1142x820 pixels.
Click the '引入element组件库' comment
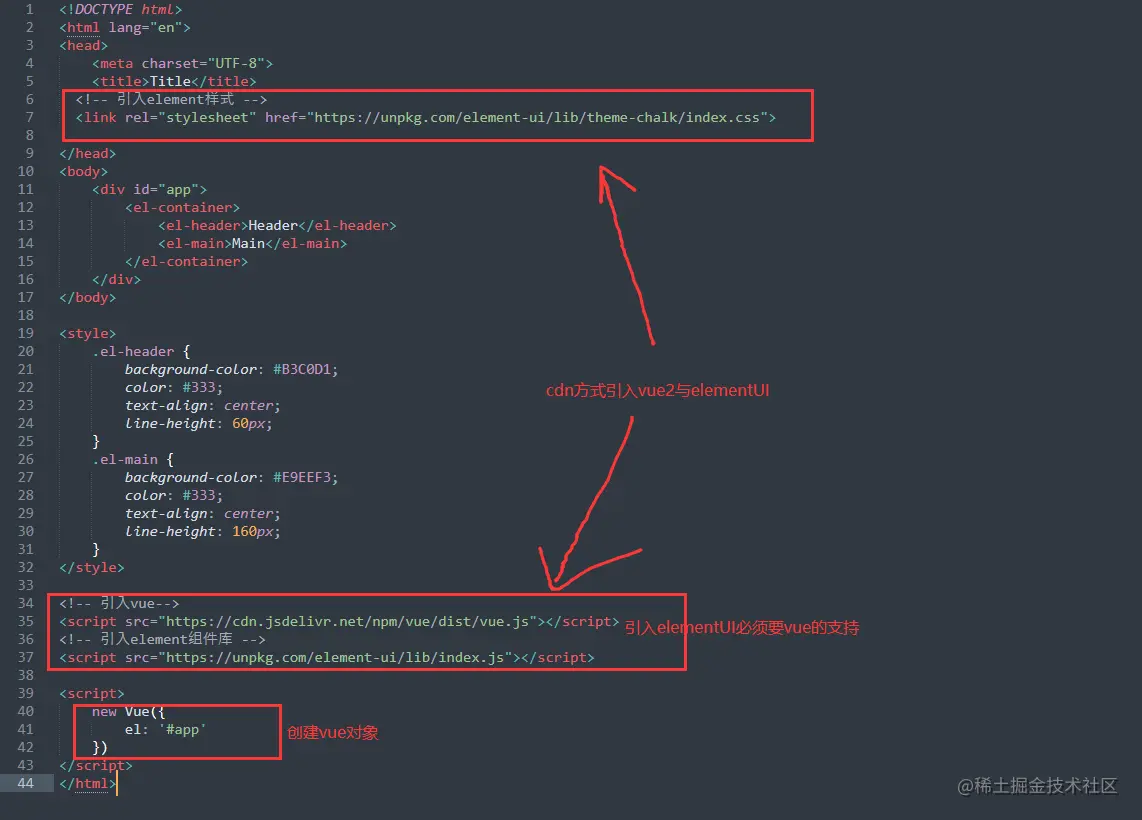point(162,639)
